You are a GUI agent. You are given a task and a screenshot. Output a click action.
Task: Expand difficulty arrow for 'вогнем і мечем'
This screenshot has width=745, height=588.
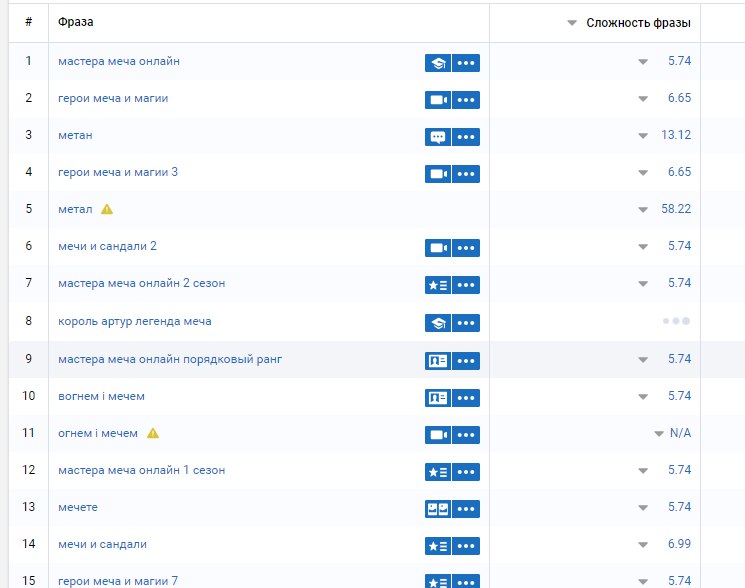pyautogui.click(x=643, y=397)
